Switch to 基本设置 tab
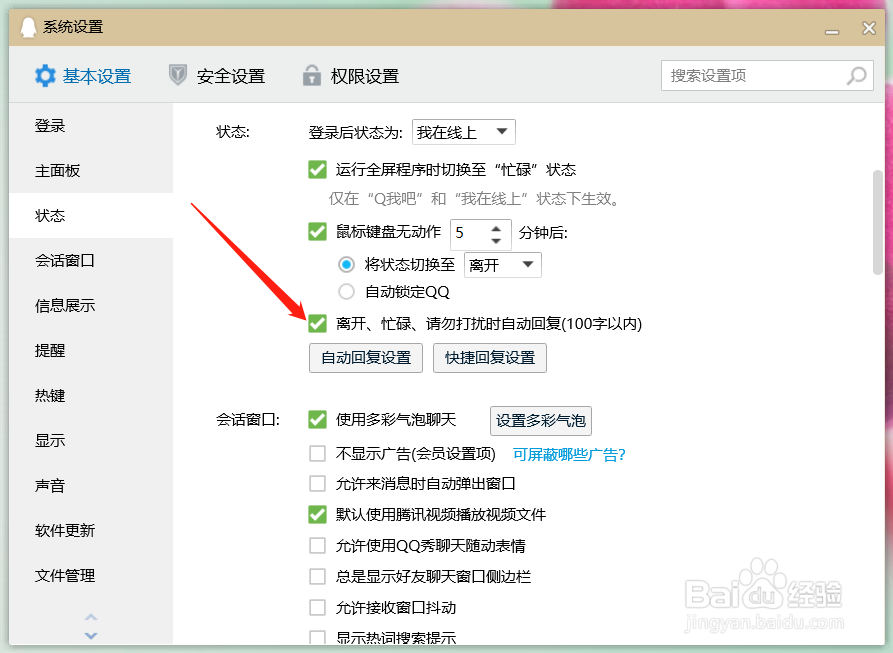Viewport: 893px width, 653px height. [x=83, y=76]
